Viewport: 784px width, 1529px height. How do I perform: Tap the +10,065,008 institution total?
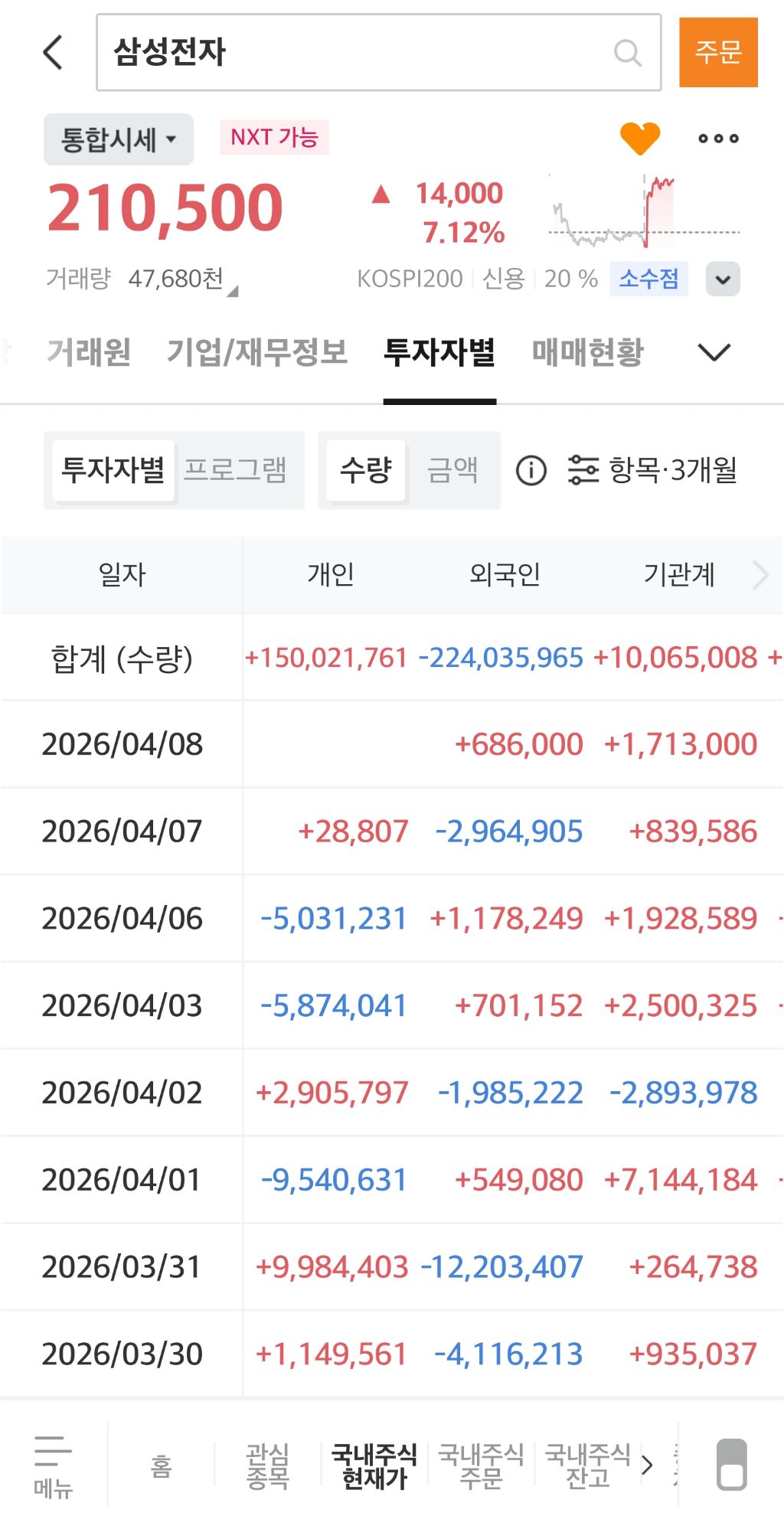point(675,658)
